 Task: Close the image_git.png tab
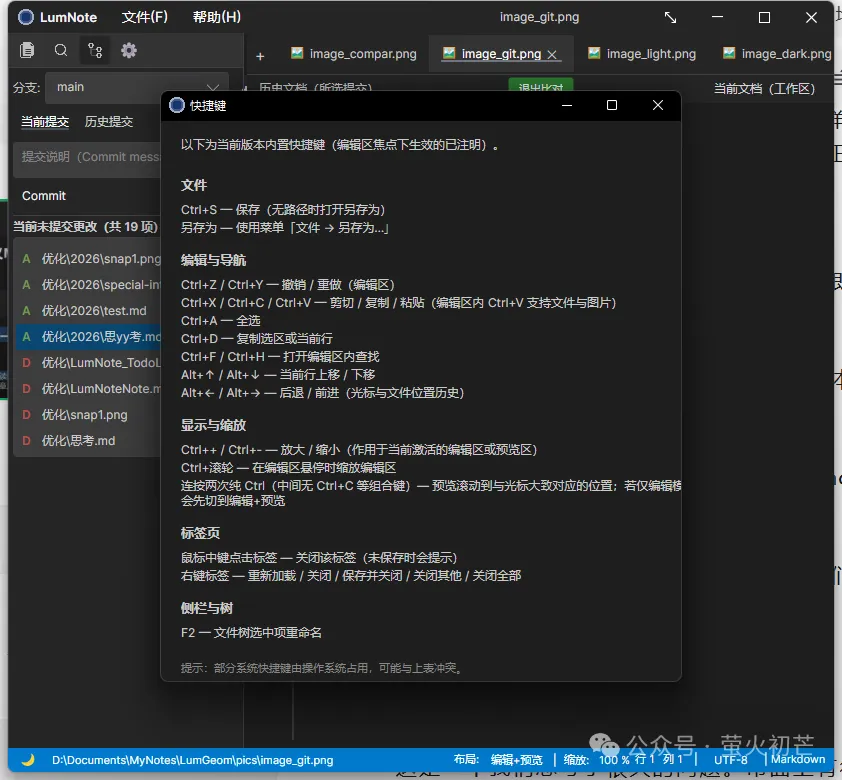[x=552, y=54]
